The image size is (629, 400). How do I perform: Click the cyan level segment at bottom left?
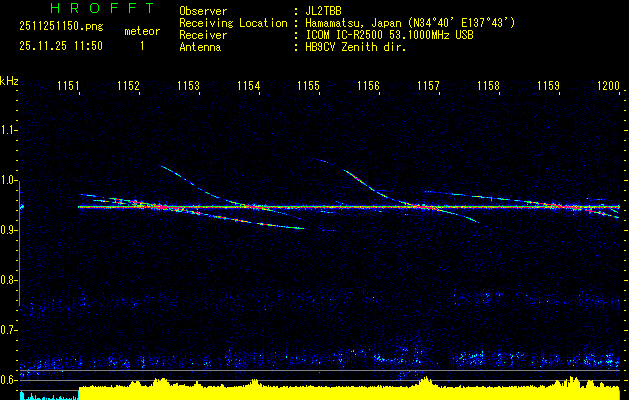click(x=48, y=396)
